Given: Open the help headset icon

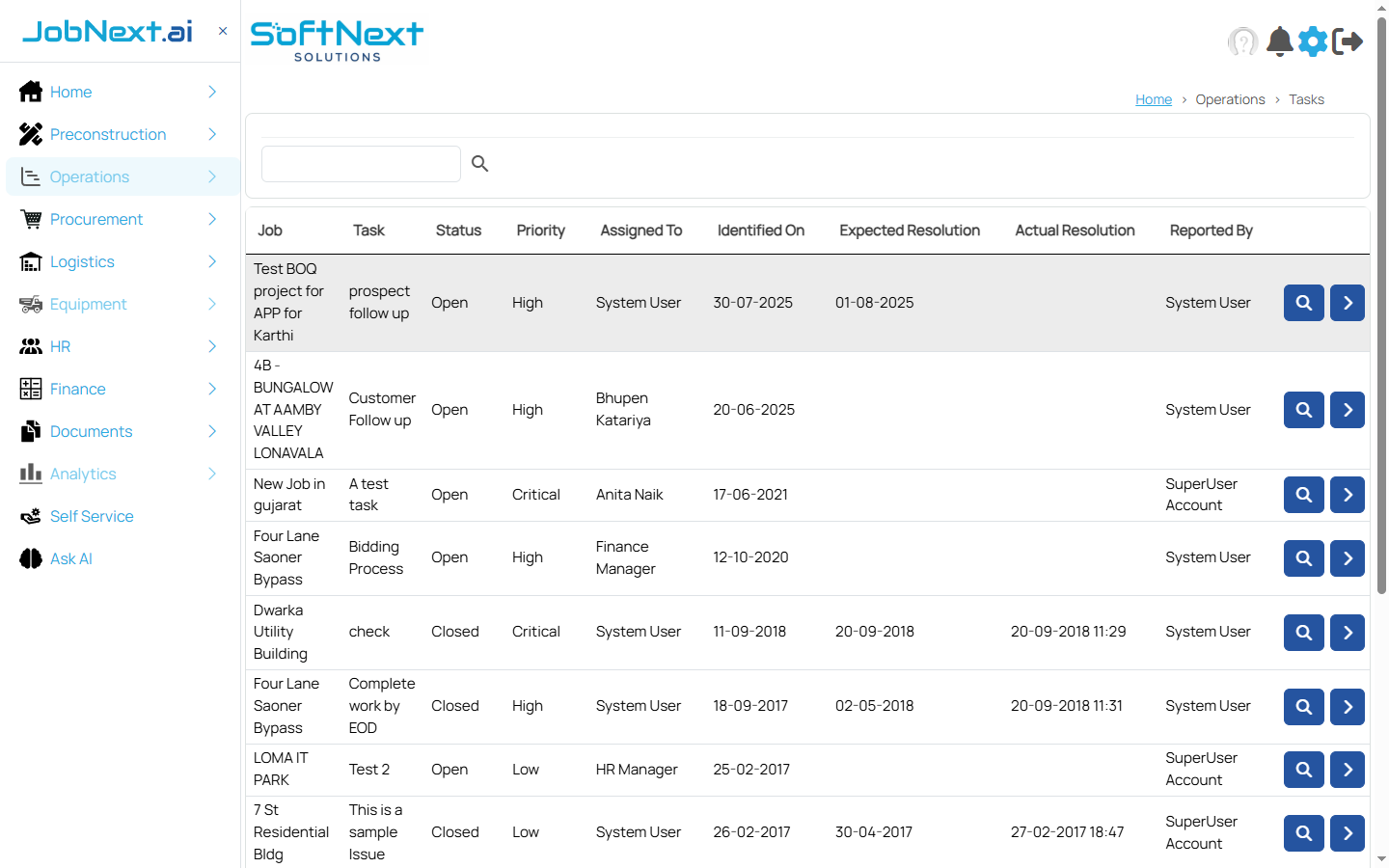Looking at the screenshot, I should pyautogui.click(x=1243, y=41).
